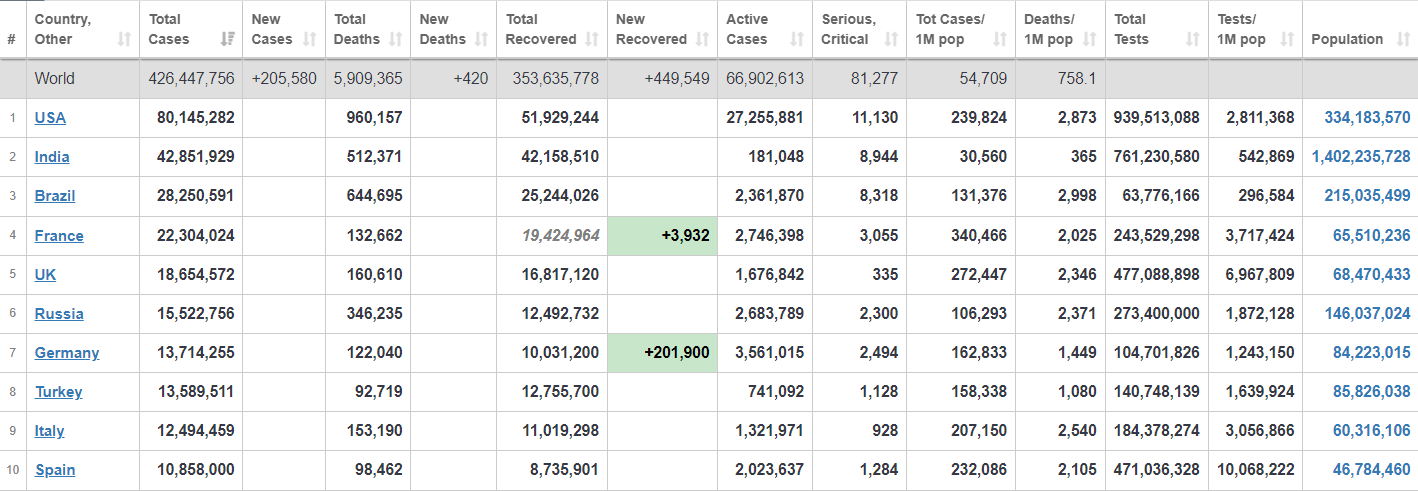Sort by Total Recovered arrow icon

(592, 39)
